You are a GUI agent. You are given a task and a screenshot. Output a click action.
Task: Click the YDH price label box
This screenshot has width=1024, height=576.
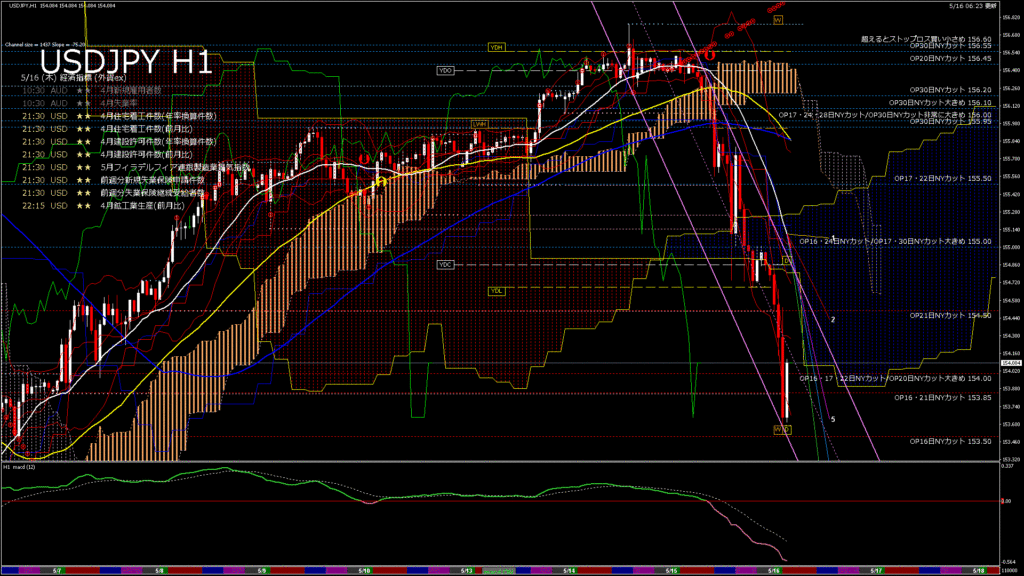pyautogui.click(x=497, y=47)
